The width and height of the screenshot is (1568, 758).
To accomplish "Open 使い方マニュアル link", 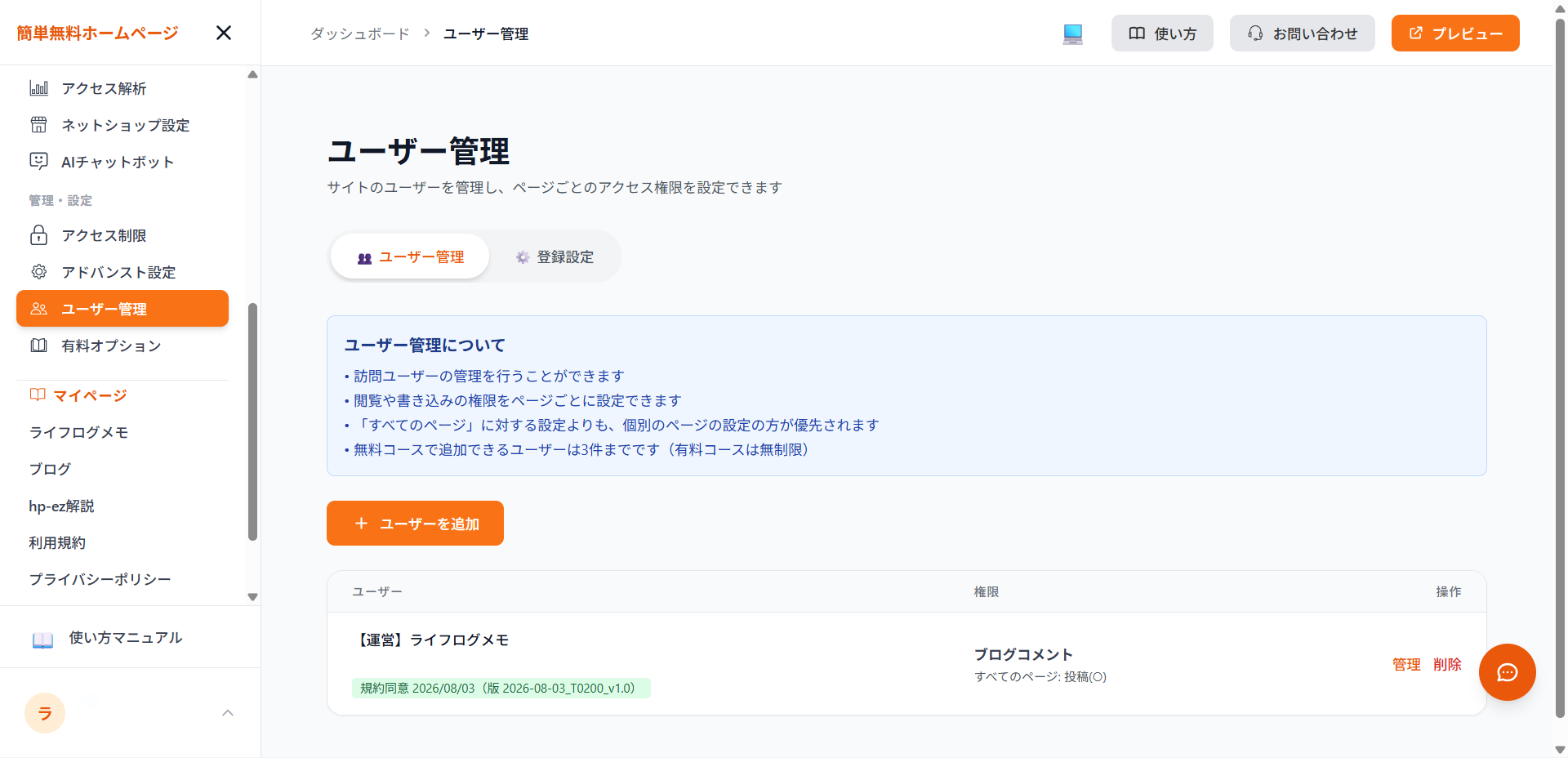I will [x=125, y=637].
